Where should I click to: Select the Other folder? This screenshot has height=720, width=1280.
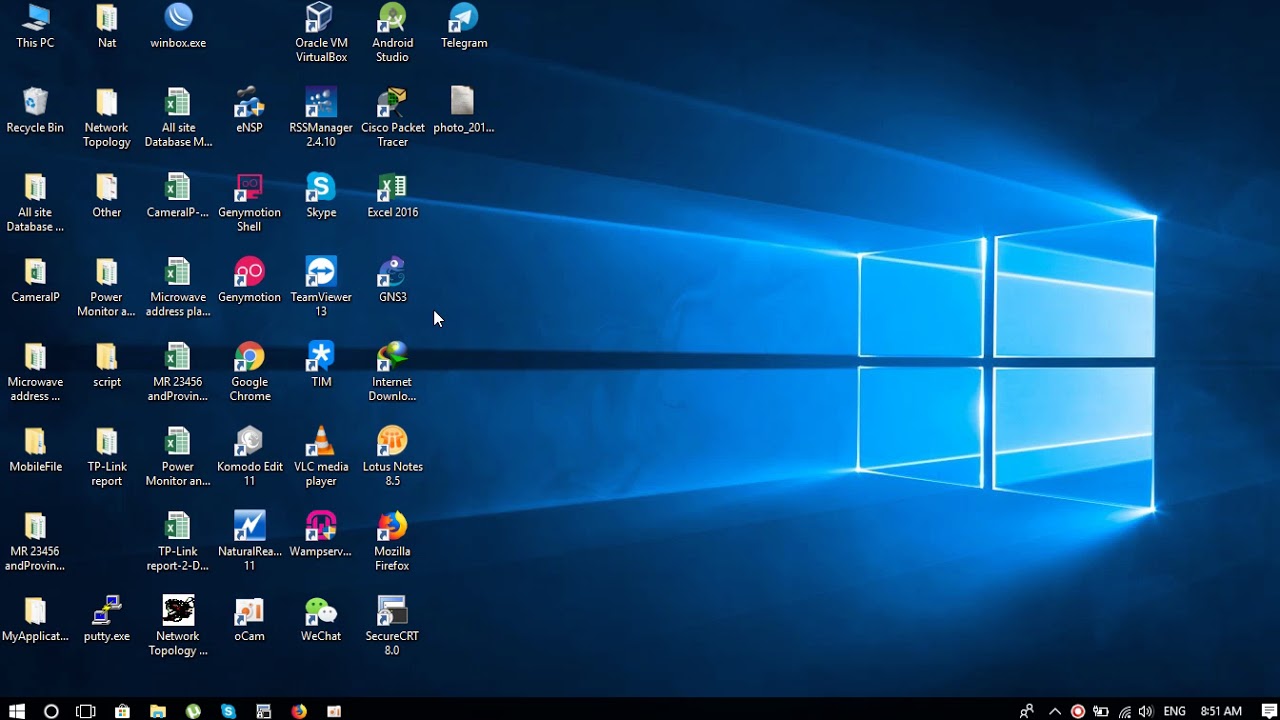click(x=107, y=196)
